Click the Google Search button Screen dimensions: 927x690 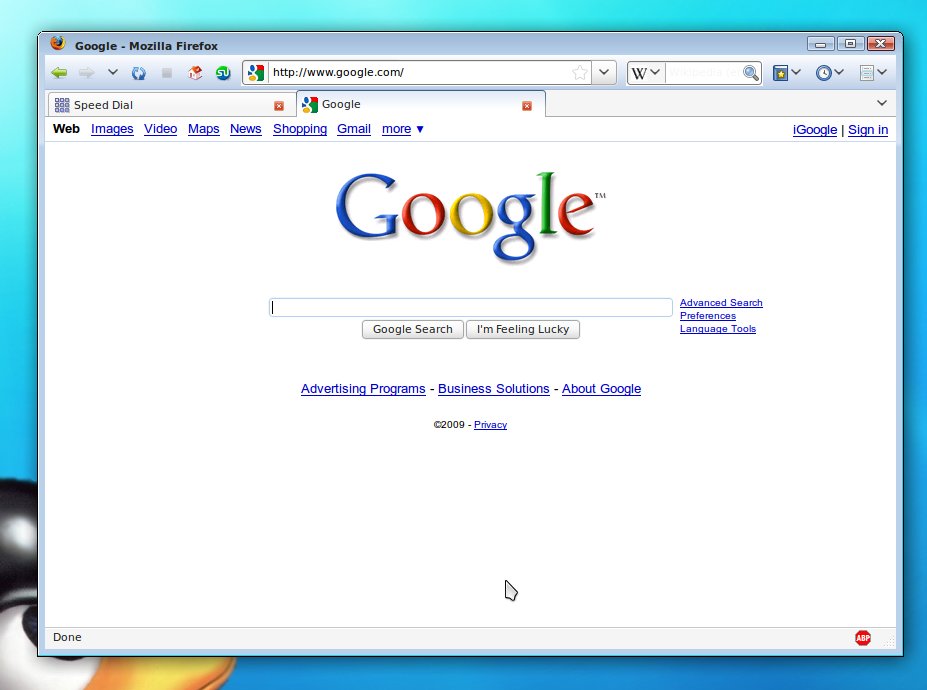(x=413, y=329)
